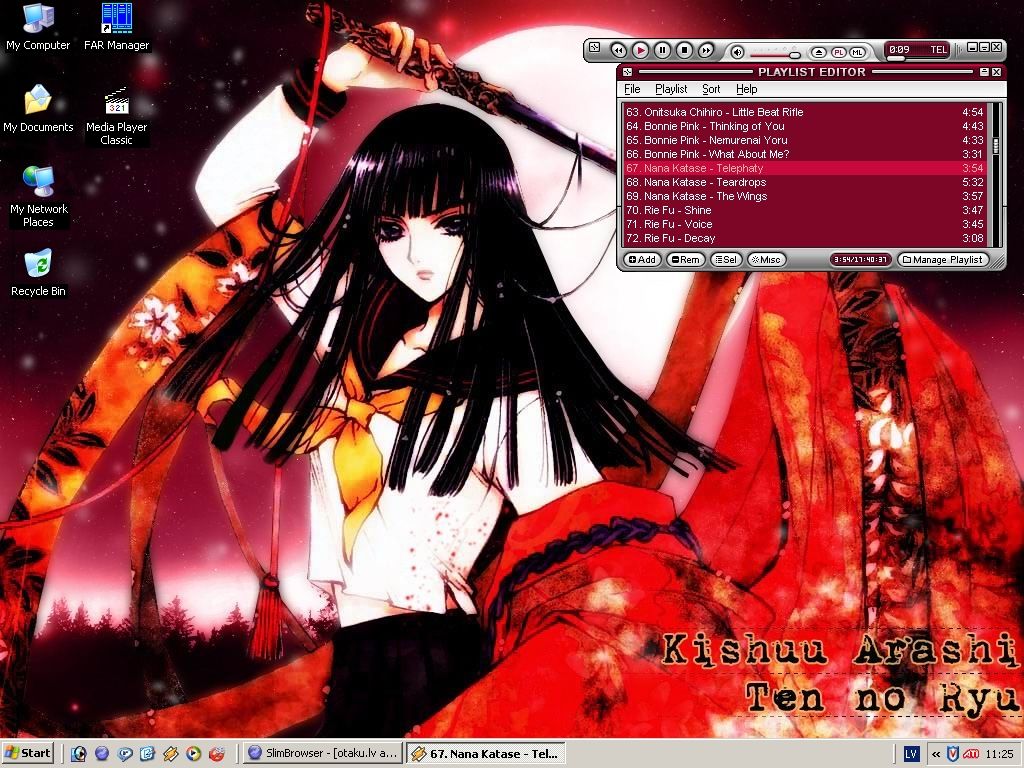The image size is (1024, 768).
Task: Open FAR Manager shortcut on desktop
Action: (x=116, y=27)
